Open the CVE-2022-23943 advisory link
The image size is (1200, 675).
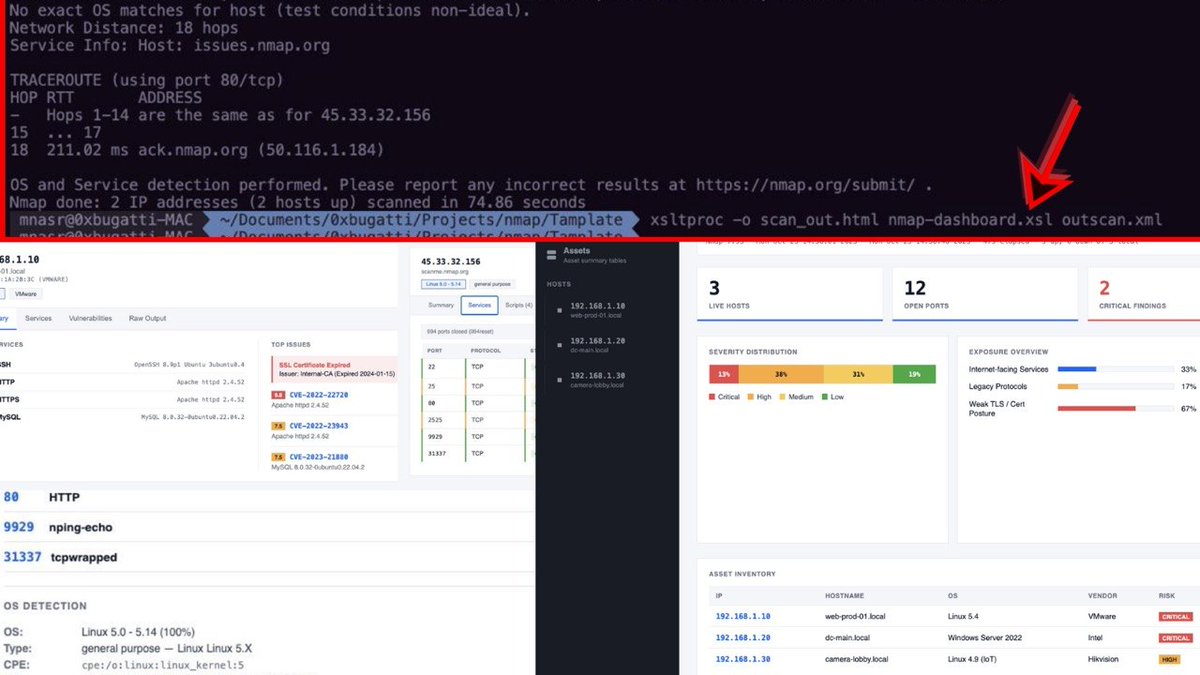(x=317, y=426)
